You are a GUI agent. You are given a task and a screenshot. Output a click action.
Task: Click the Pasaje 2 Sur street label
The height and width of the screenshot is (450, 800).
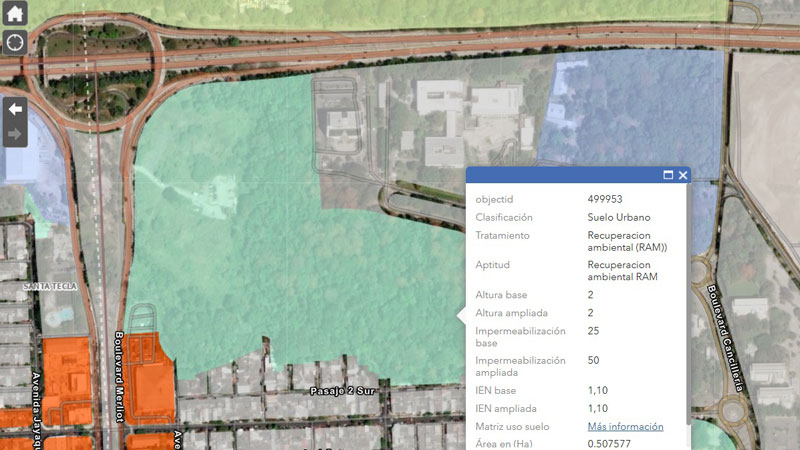342,390
